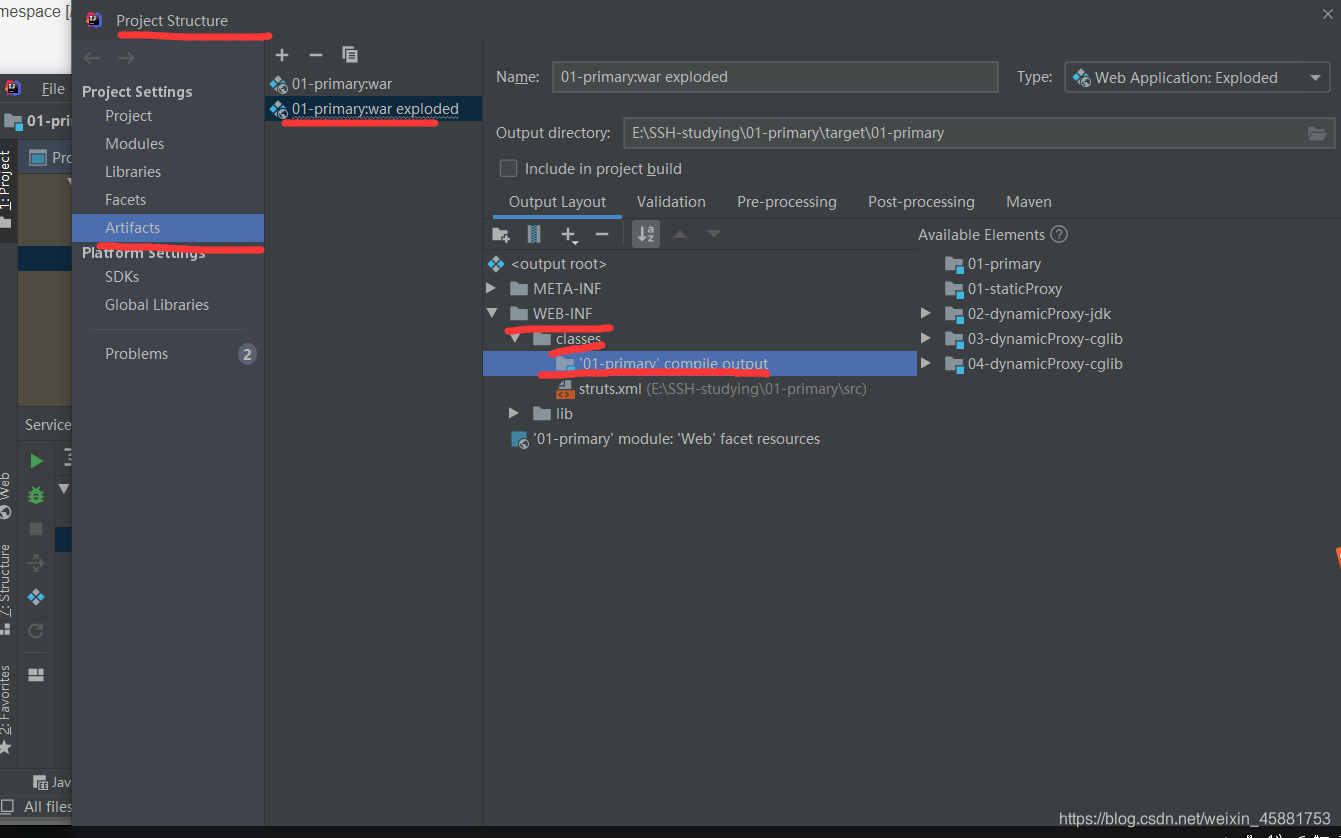Collapse the WEB-INF folder

pos(491,313)
